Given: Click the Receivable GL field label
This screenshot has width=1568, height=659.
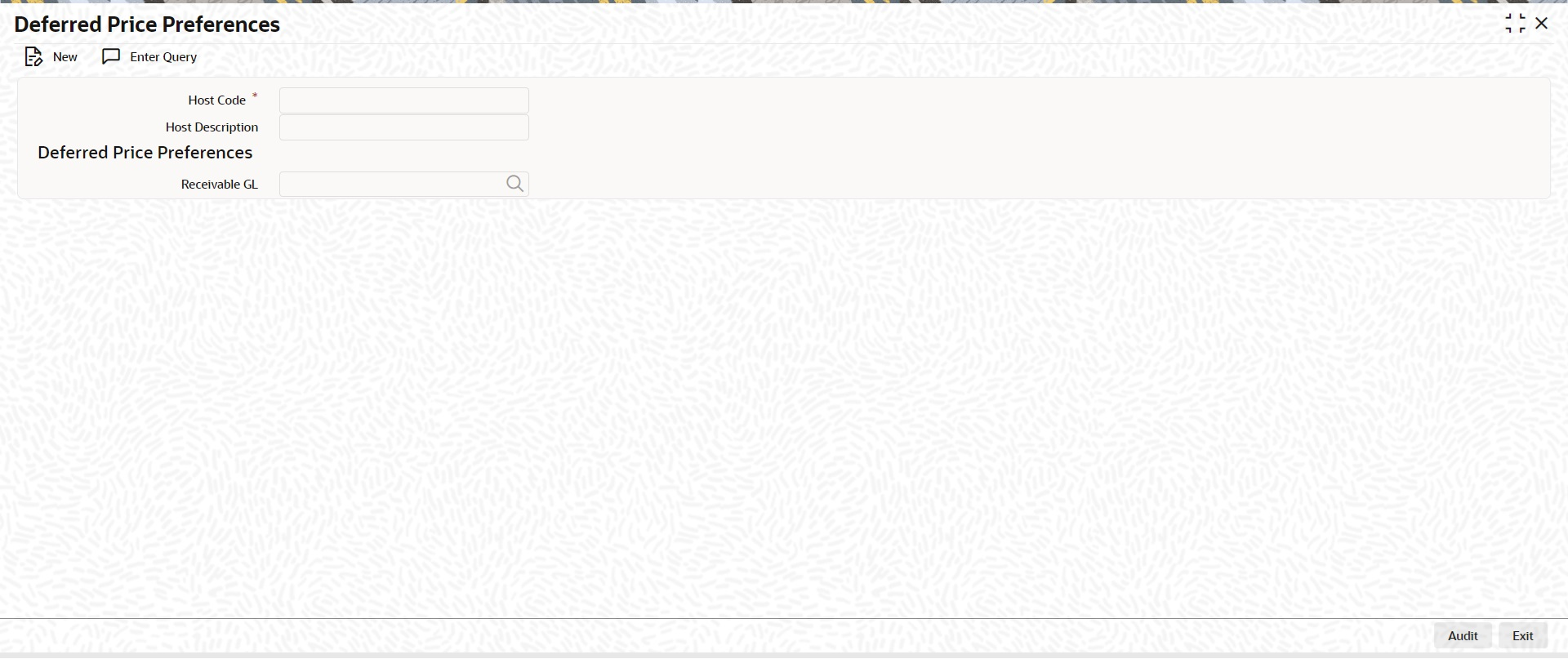Looking at the screenshot, I should point(220,185).
